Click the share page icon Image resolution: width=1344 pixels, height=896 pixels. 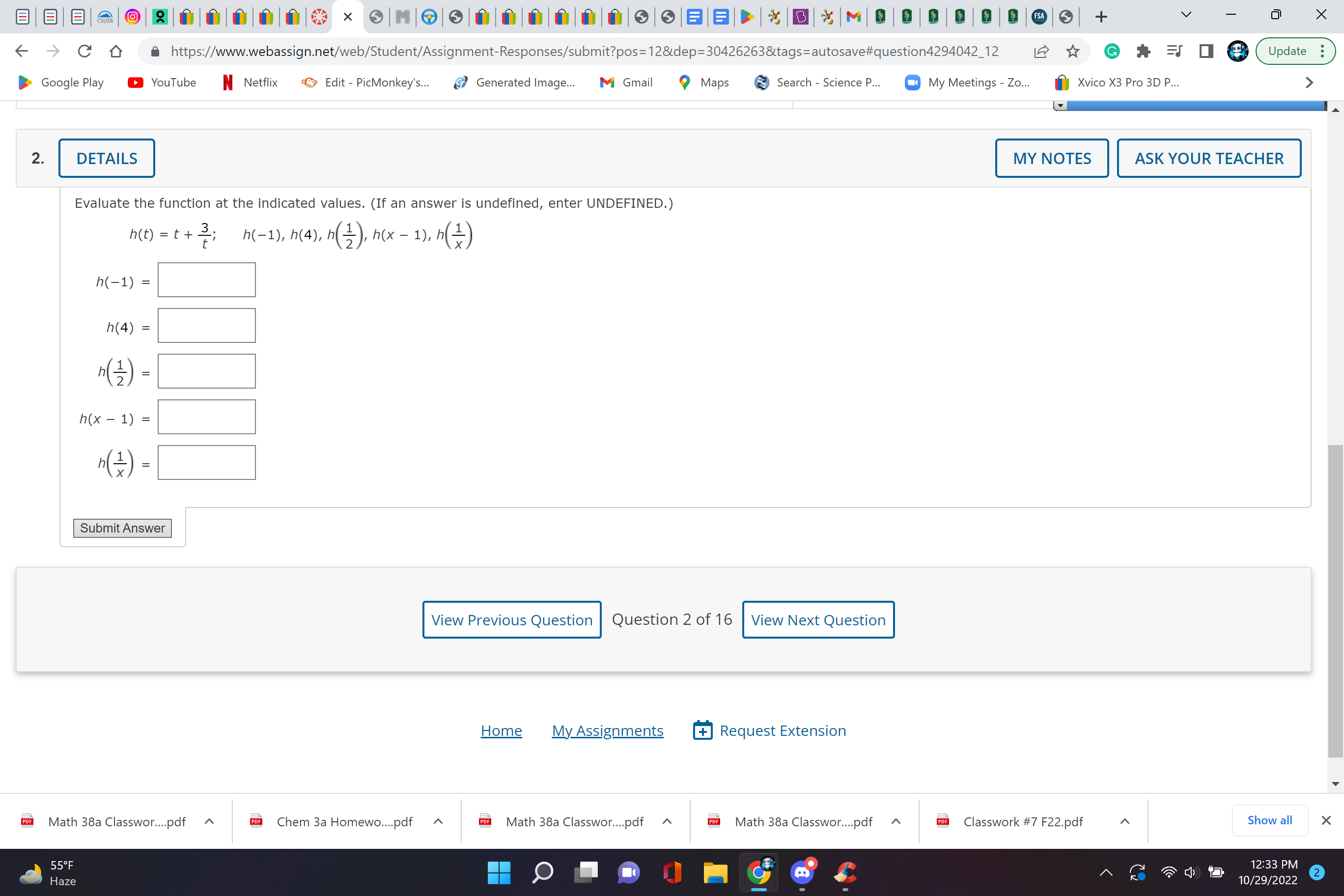pyautogui.click(x=1041, y=52)
